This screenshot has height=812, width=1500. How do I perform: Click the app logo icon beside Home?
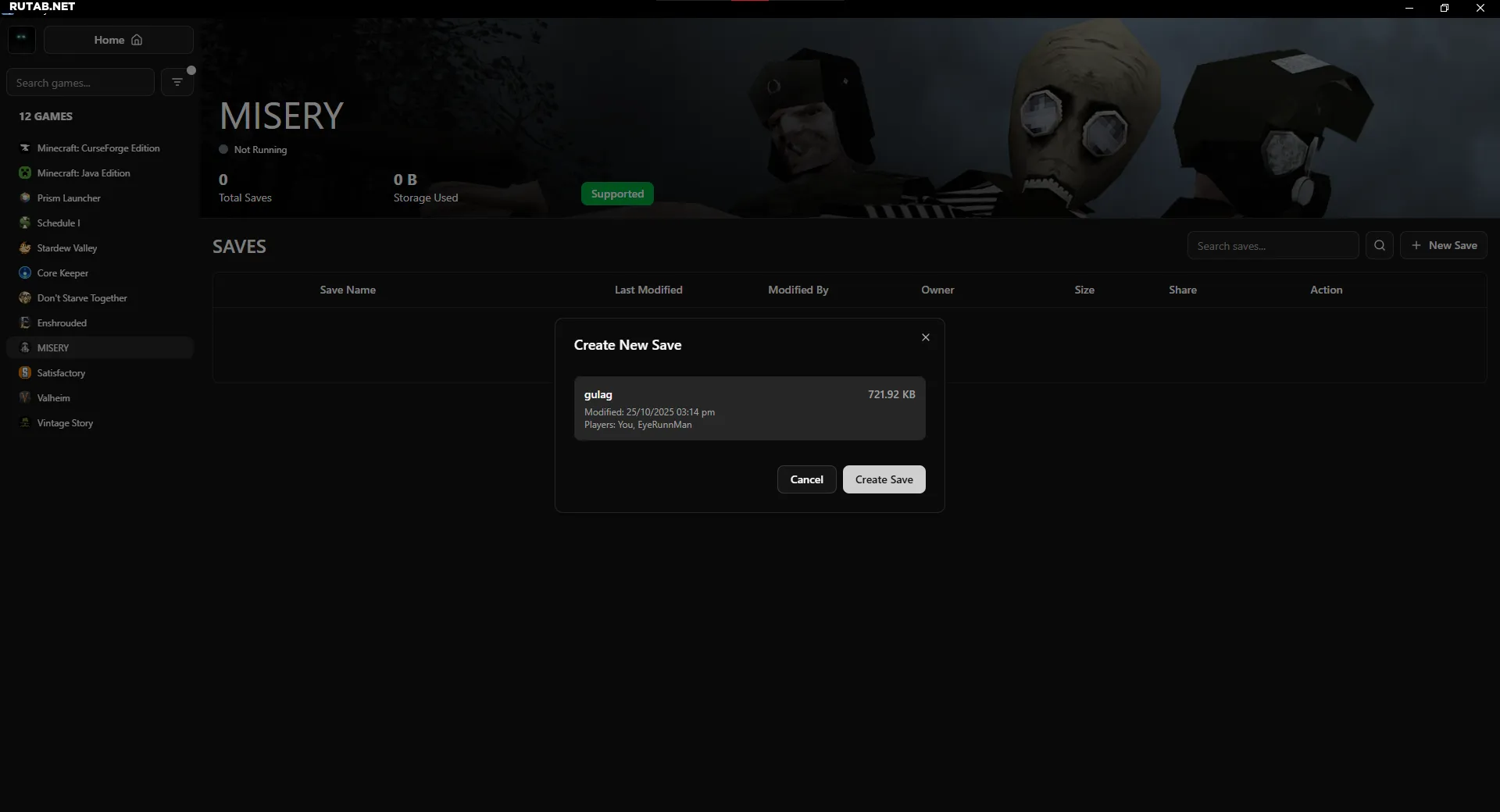pyautogui.click(x=22, y=40)
